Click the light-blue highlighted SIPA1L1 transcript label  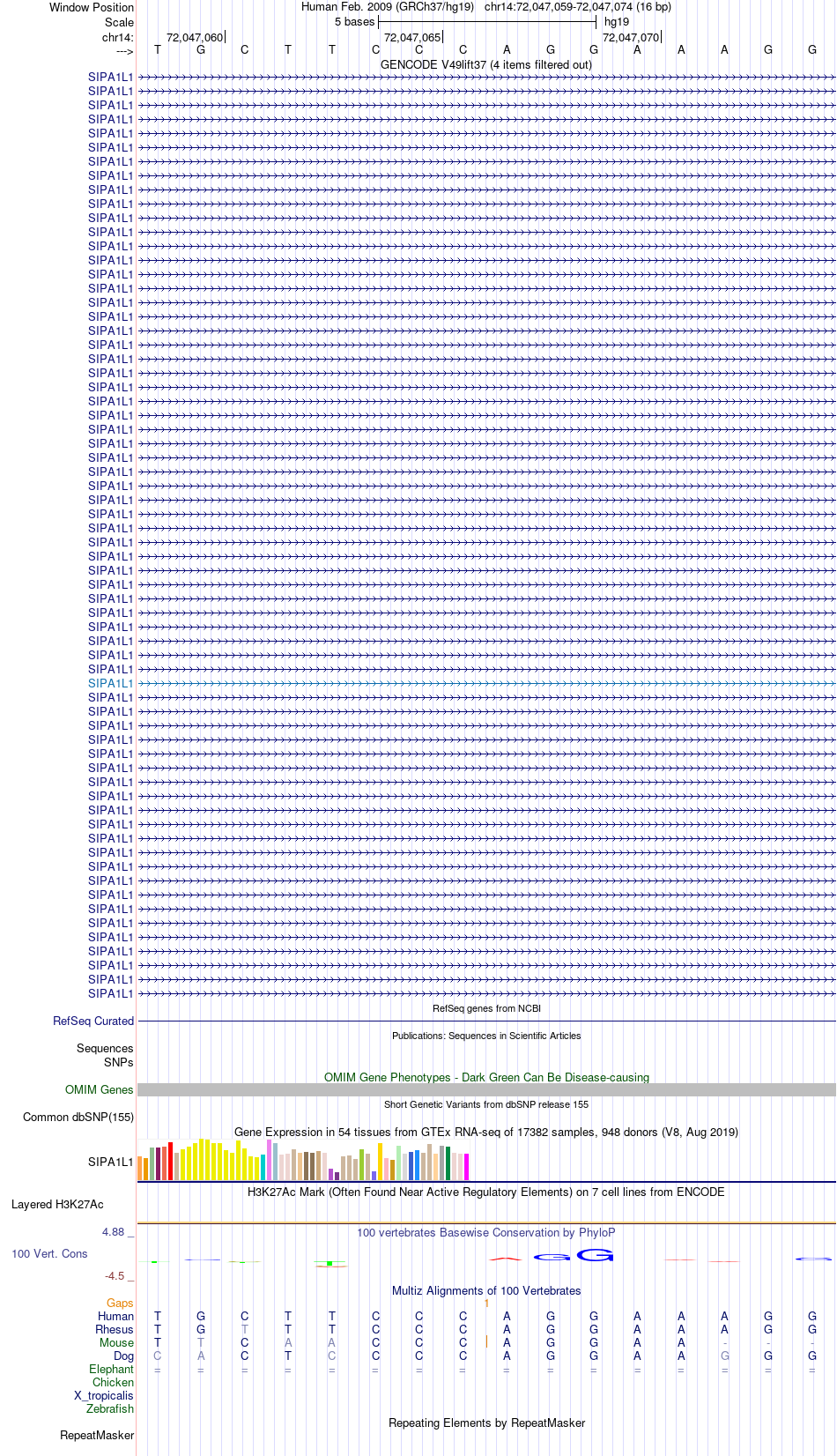pyautogui.click(x=111, y=683)
